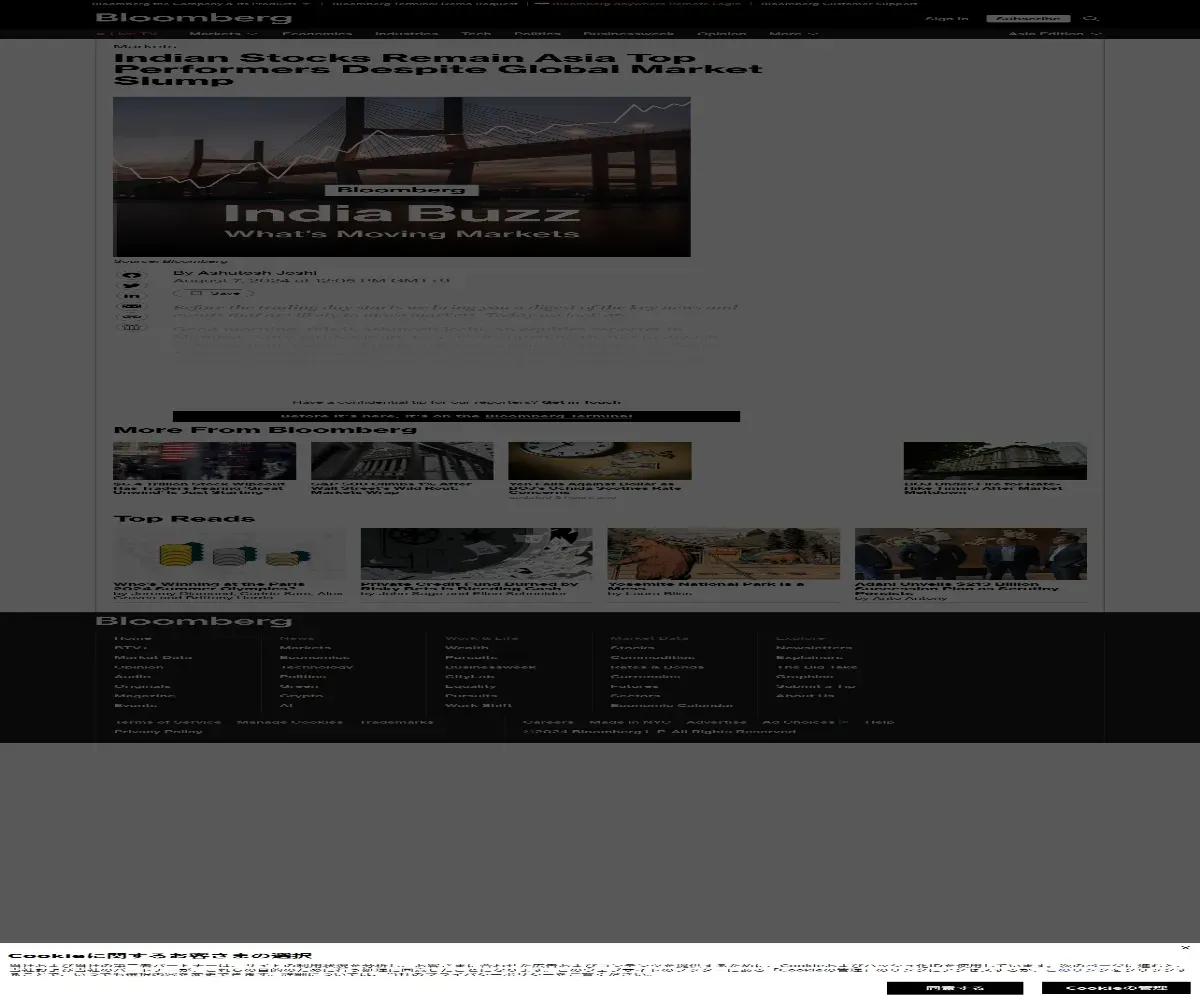Viewport: 1200px width, 1000px height.
Task: Open footer Help link
Action: click(879, 722)
